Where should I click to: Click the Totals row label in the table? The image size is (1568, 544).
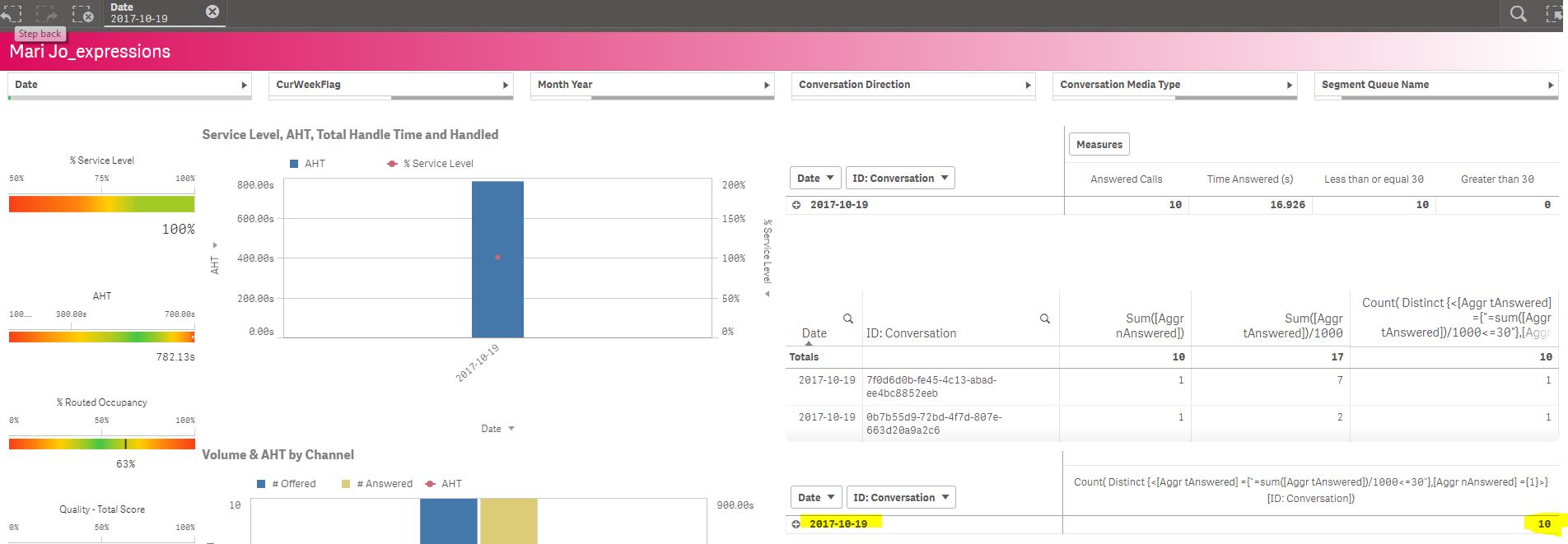(804, 357)
